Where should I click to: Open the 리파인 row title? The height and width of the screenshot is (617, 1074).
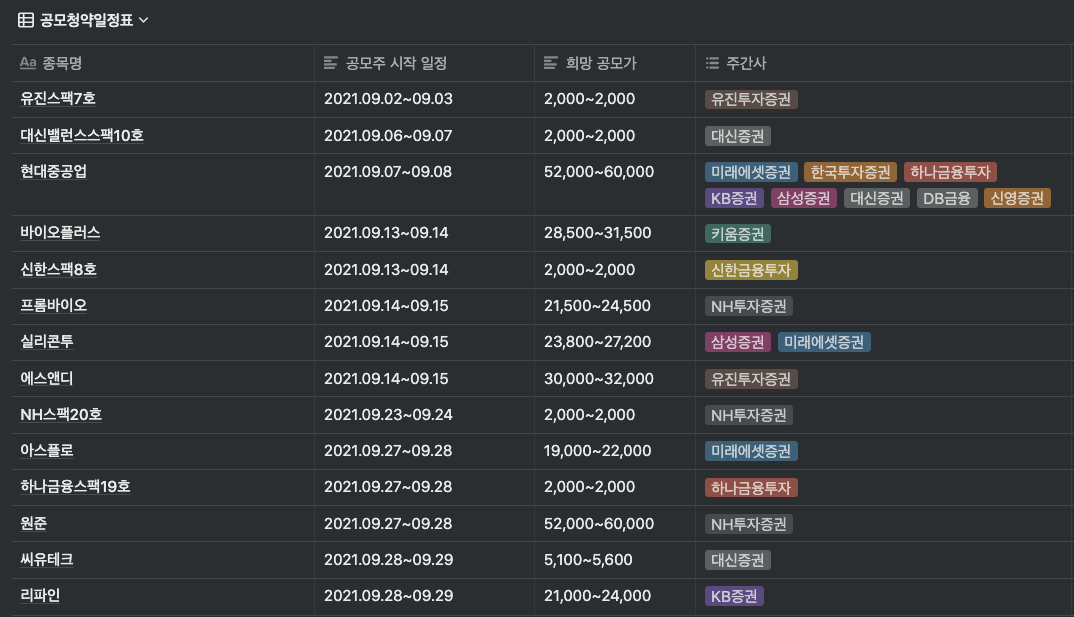coord(40,595)
